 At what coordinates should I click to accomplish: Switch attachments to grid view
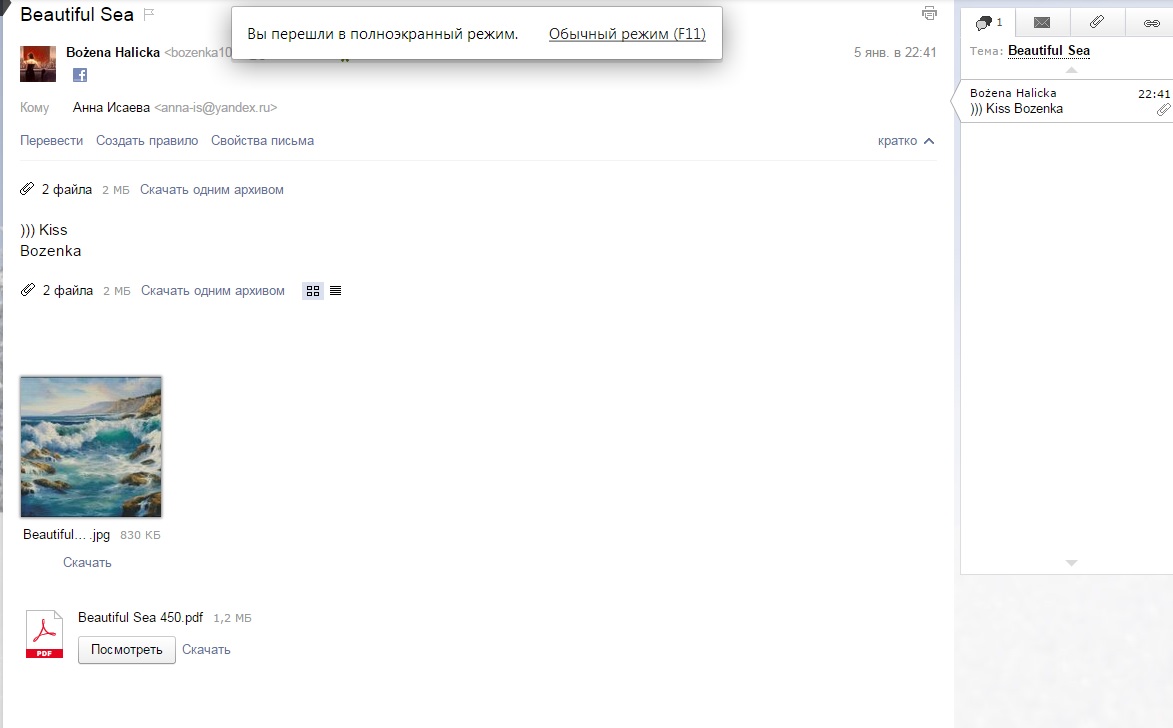313,291
